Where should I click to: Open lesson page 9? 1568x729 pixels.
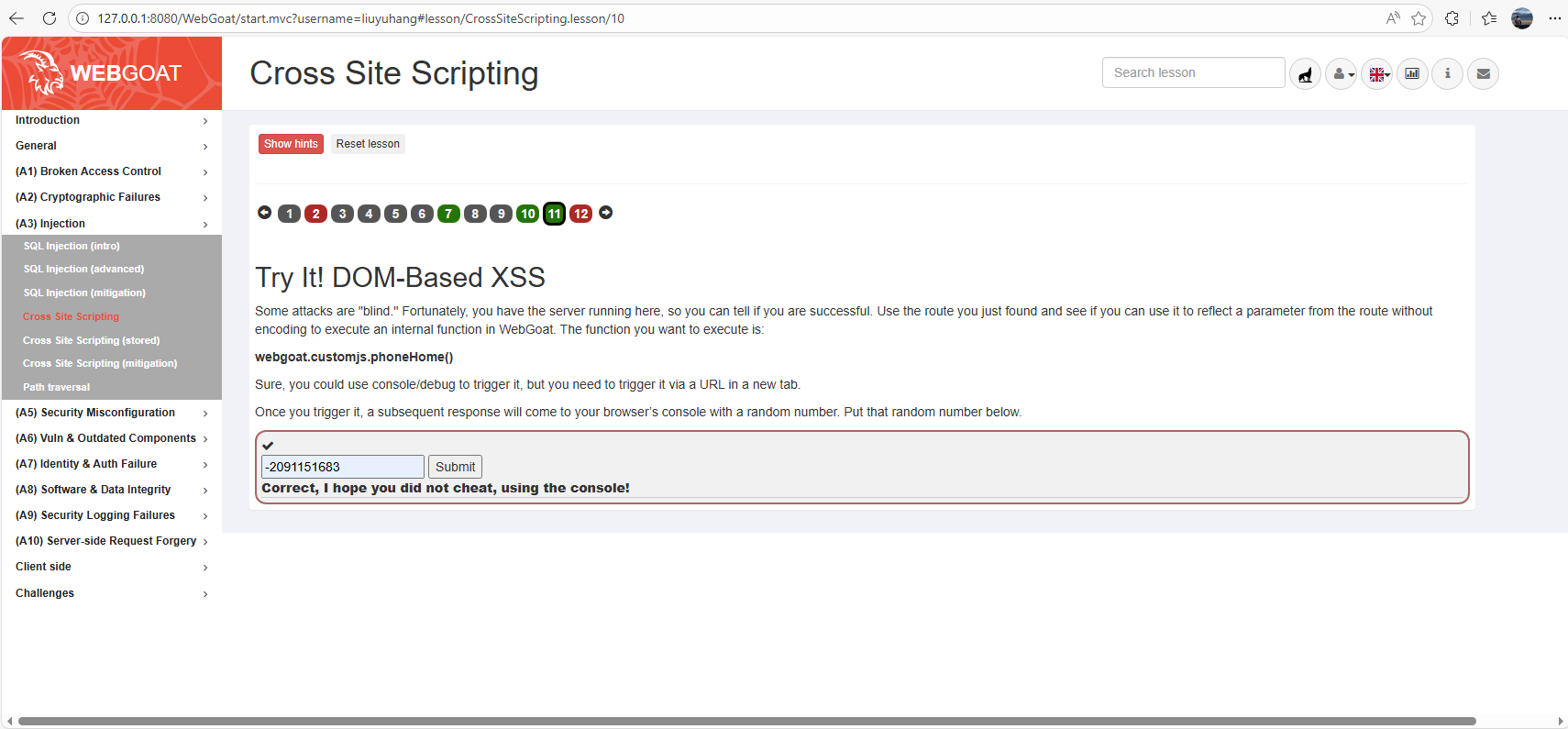point(502,214)
